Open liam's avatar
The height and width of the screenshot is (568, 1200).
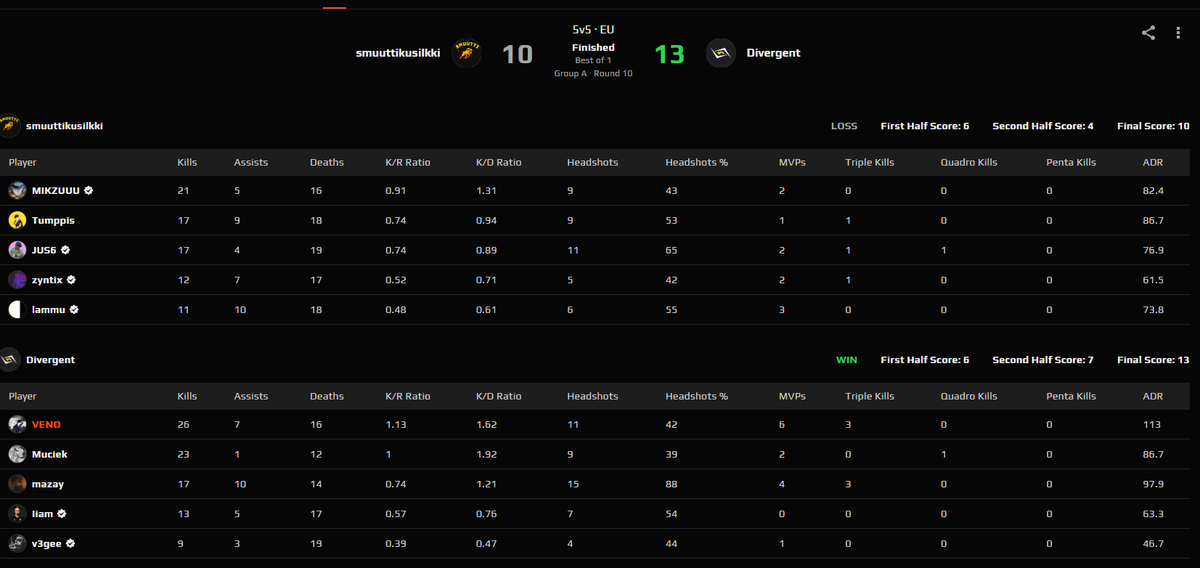[x=17, y=514]
